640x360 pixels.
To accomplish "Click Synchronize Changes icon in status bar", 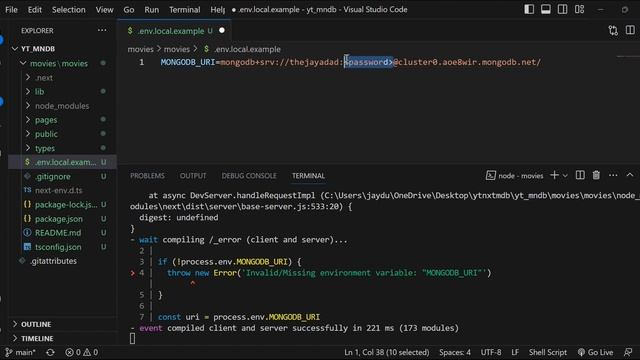I will coord(50,352).
